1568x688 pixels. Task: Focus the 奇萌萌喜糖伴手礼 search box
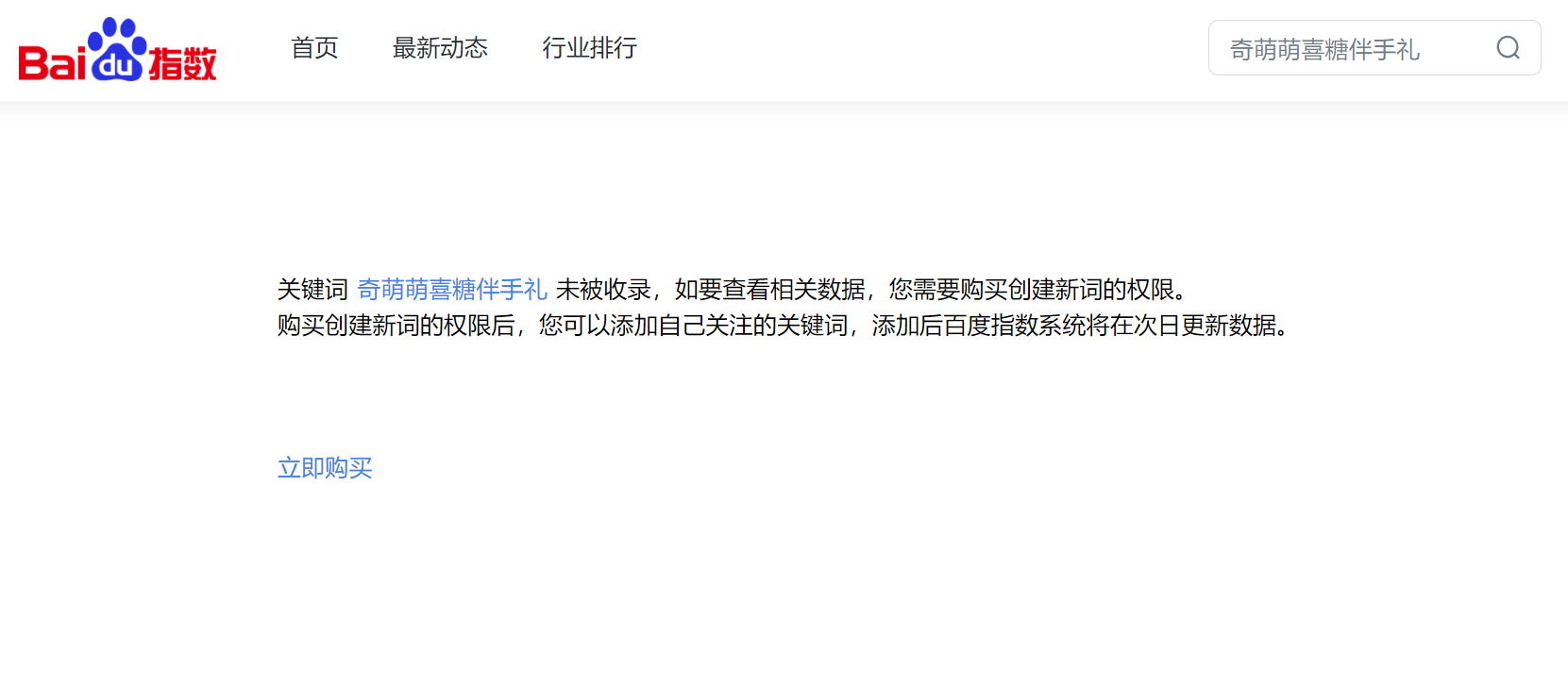[x=1374, y=48]
